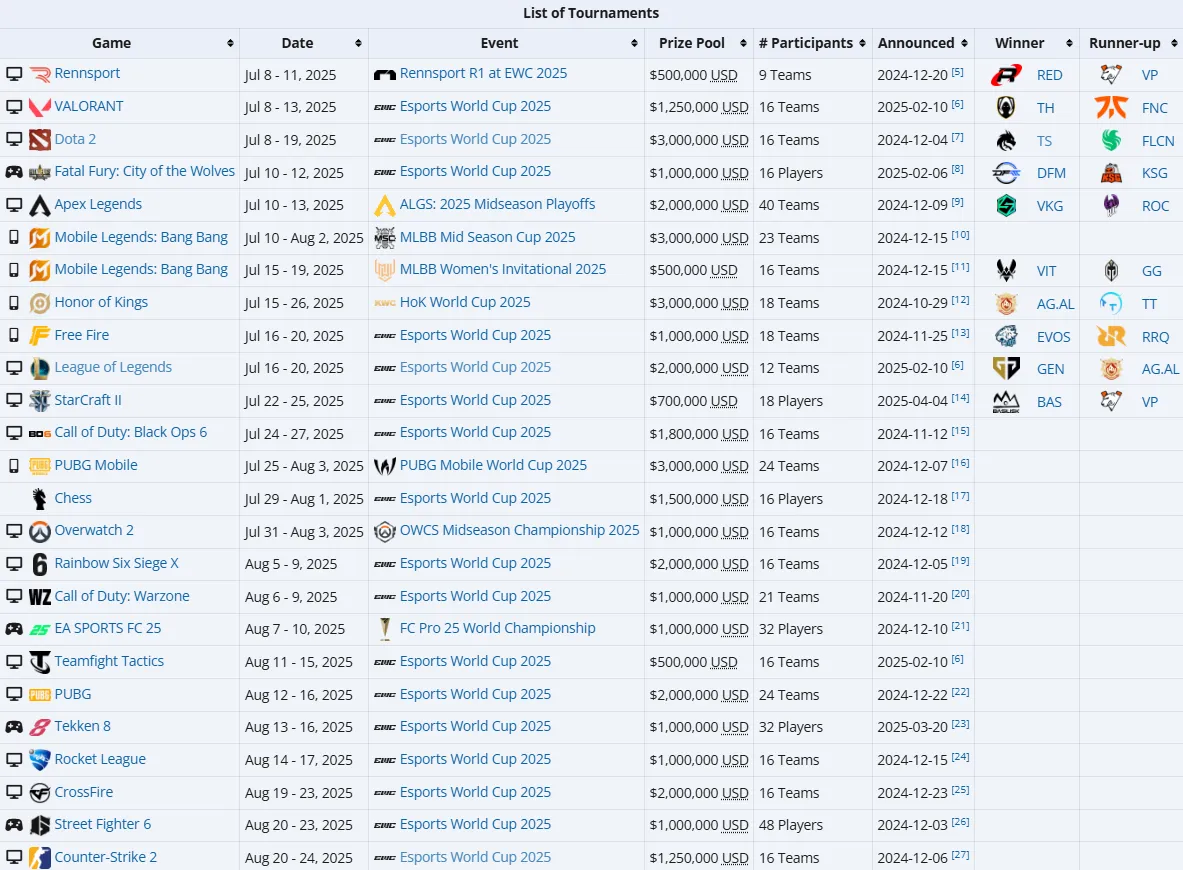Viewport: 1183px width, 870px height.
Task: Select the "Jul 29 - Aug 1, 2025" date cell
Action: tap(303, 499)
